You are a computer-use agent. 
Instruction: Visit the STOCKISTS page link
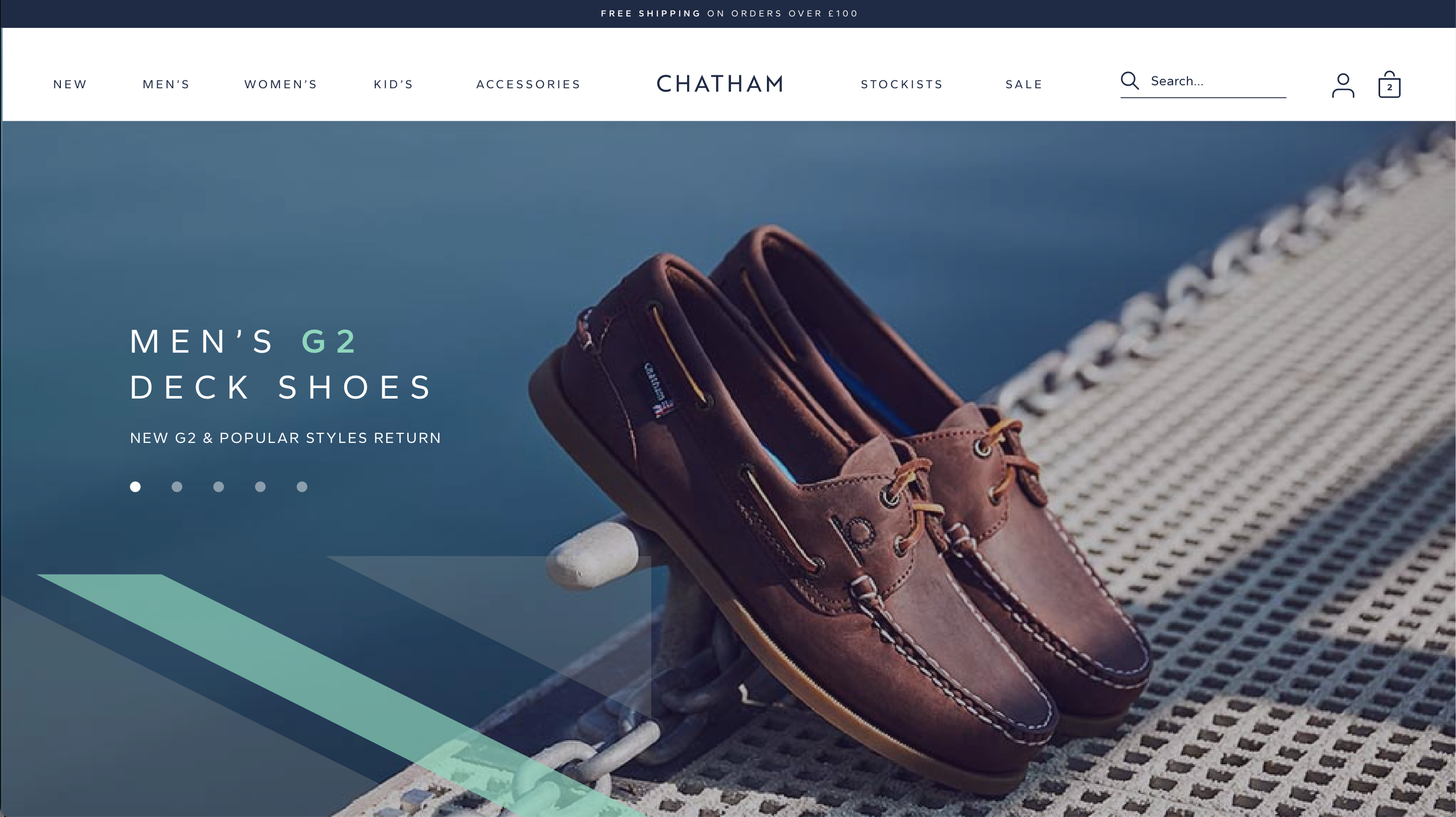902,84
